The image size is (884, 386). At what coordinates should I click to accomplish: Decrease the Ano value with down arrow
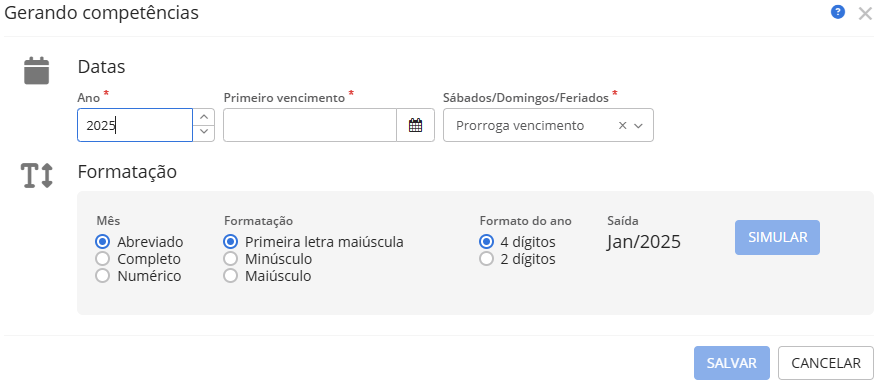click(204, 132)
